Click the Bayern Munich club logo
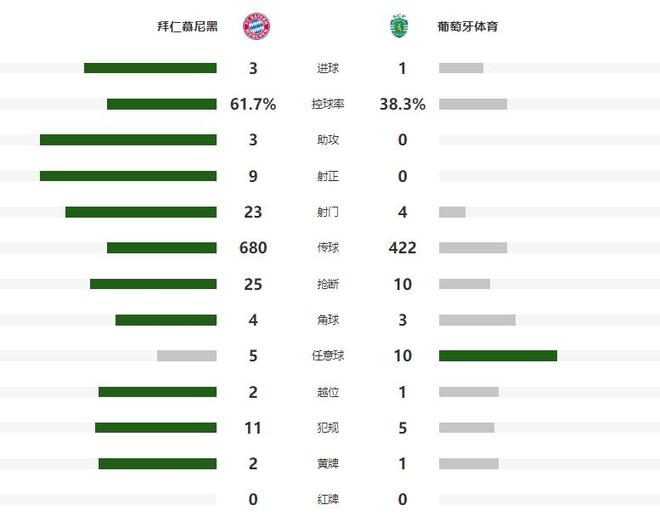Viewport: 660px width, 522px height. [256, 26]
